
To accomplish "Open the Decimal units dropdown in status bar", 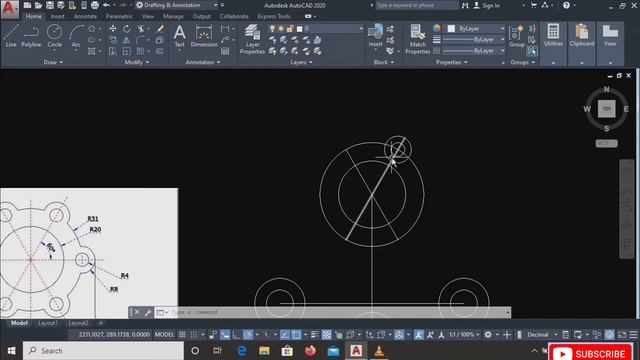I will [541, 335].
